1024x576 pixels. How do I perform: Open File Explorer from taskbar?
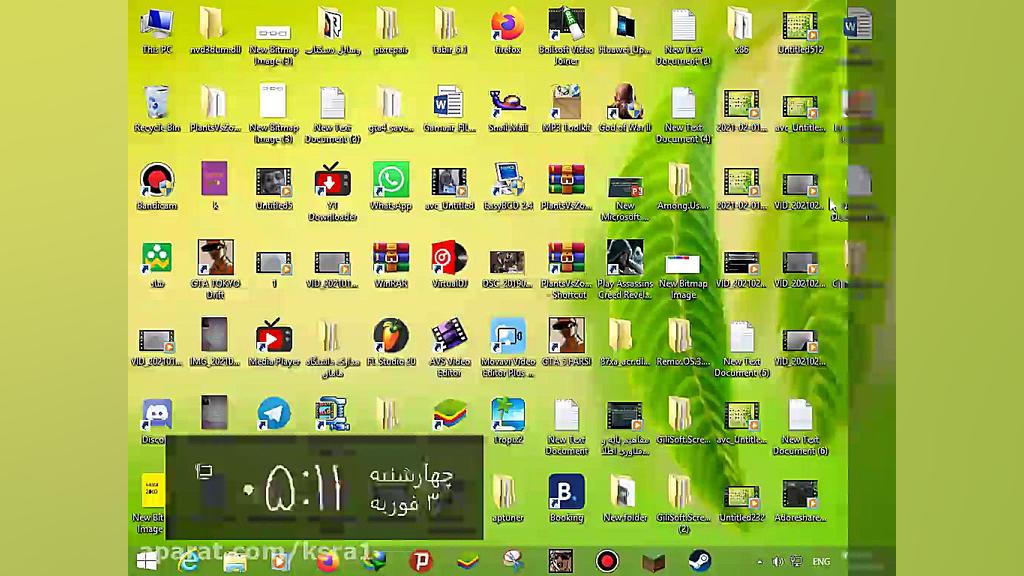point(234,560)
